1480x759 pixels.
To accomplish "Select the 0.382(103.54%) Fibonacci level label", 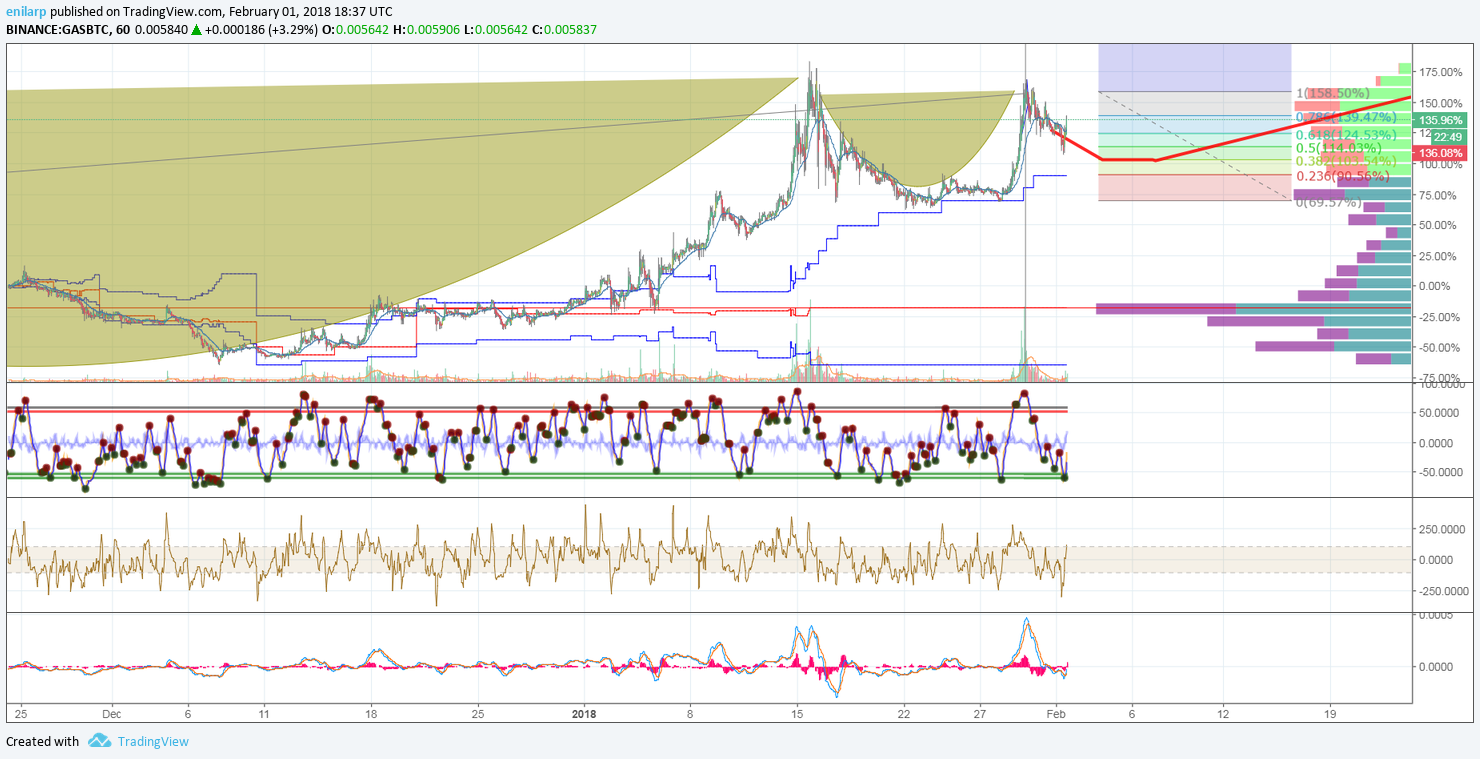I will pyautogui.click(x=1346, y=161).
